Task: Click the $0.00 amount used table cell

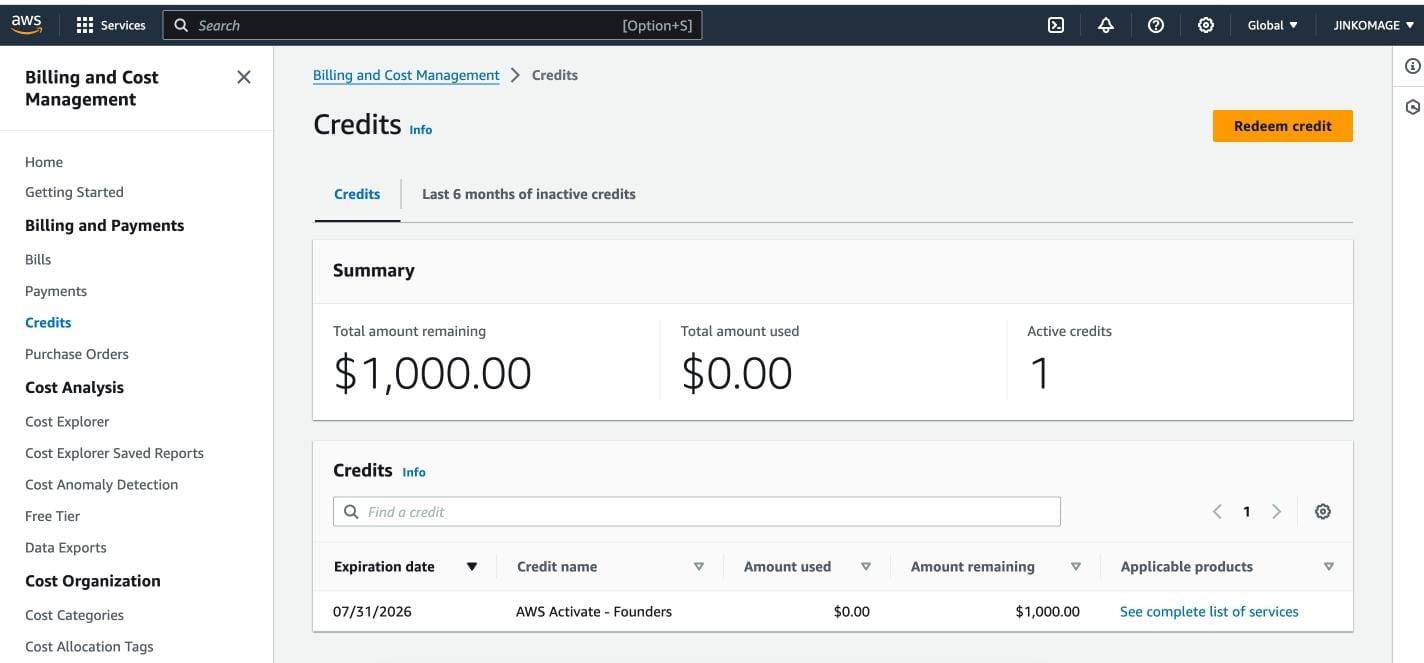Action: tap(852, 611)
